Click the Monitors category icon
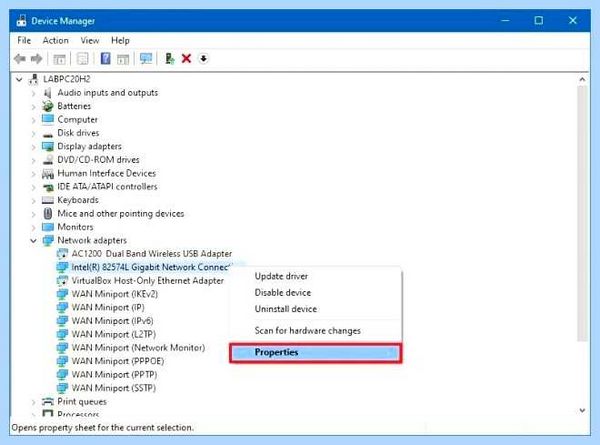The width and height of the screenshot is (600, 445). click(47, 227)
